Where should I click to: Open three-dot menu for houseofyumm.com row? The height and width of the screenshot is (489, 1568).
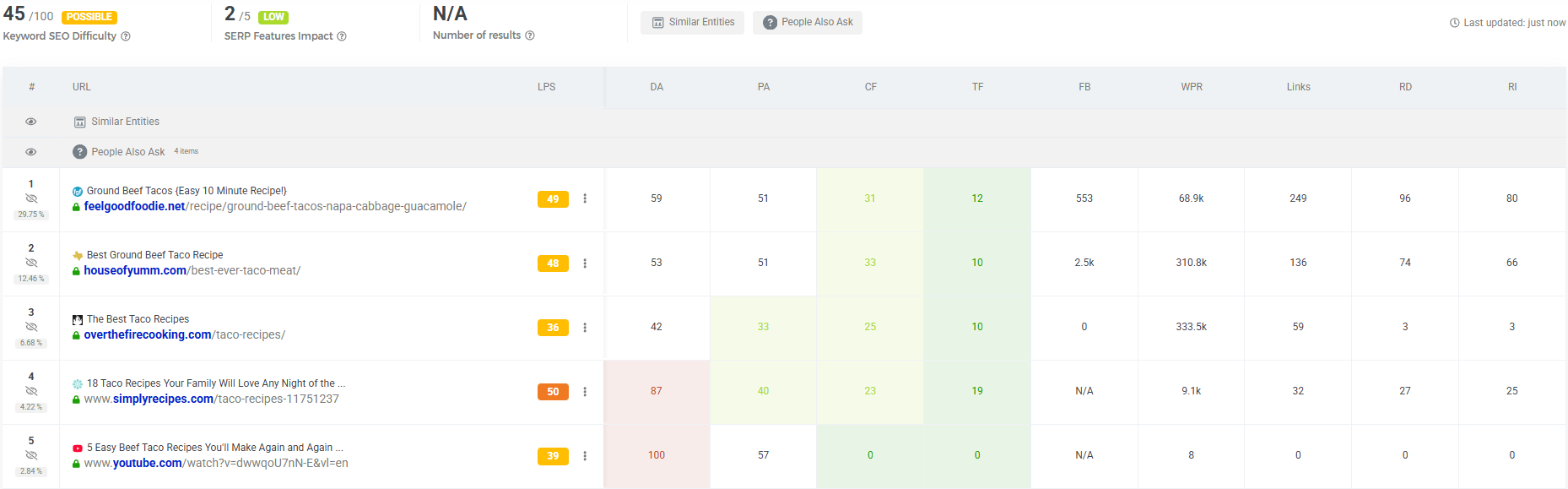(x=585, y=264)
